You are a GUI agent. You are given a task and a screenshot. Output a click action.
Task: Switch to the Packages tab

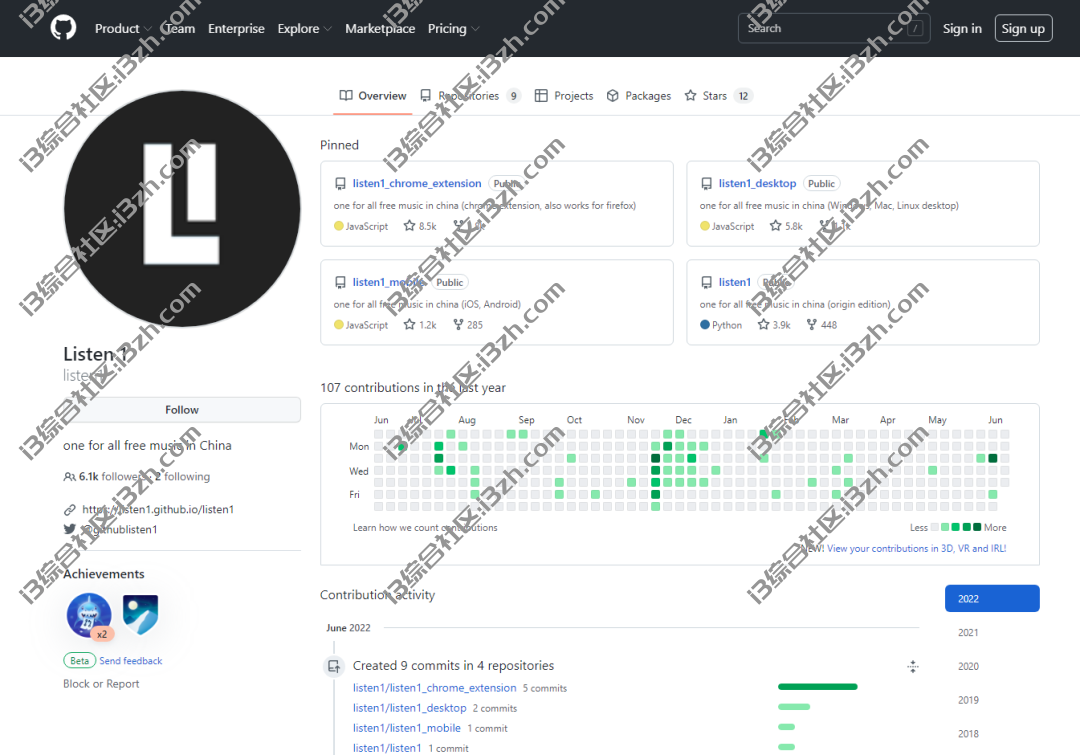(x=638, y=96)
